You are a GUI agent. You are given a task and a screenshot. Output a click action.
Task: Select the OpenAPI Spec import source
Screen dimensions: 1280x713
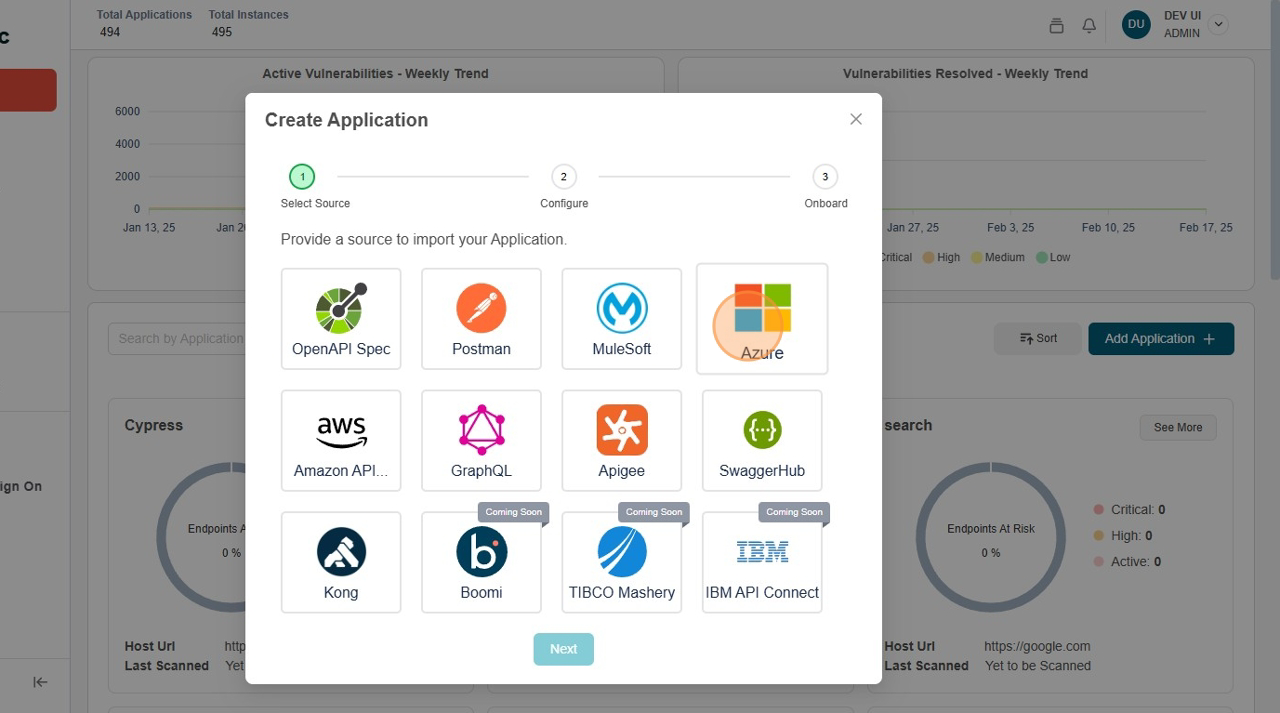tap(341, 318)
